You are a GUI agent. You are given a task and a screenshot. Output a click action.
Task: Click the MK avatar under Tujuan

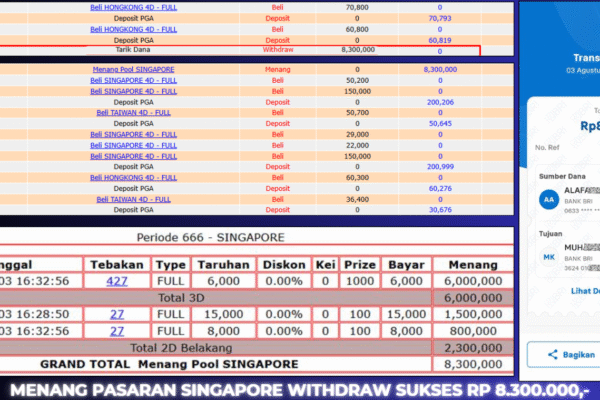[549, 257]
